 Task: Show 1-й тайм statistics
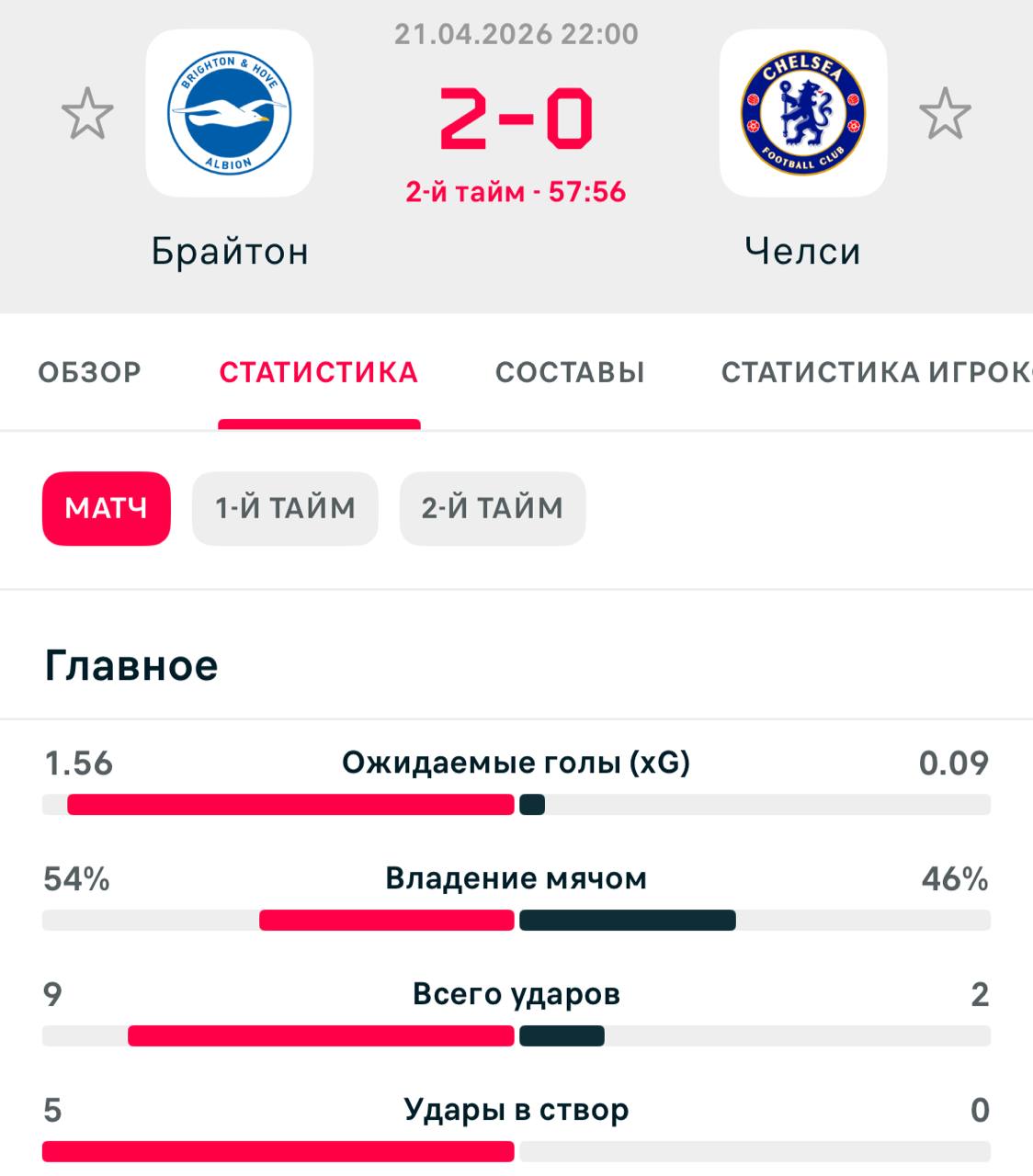pos(285,508)
